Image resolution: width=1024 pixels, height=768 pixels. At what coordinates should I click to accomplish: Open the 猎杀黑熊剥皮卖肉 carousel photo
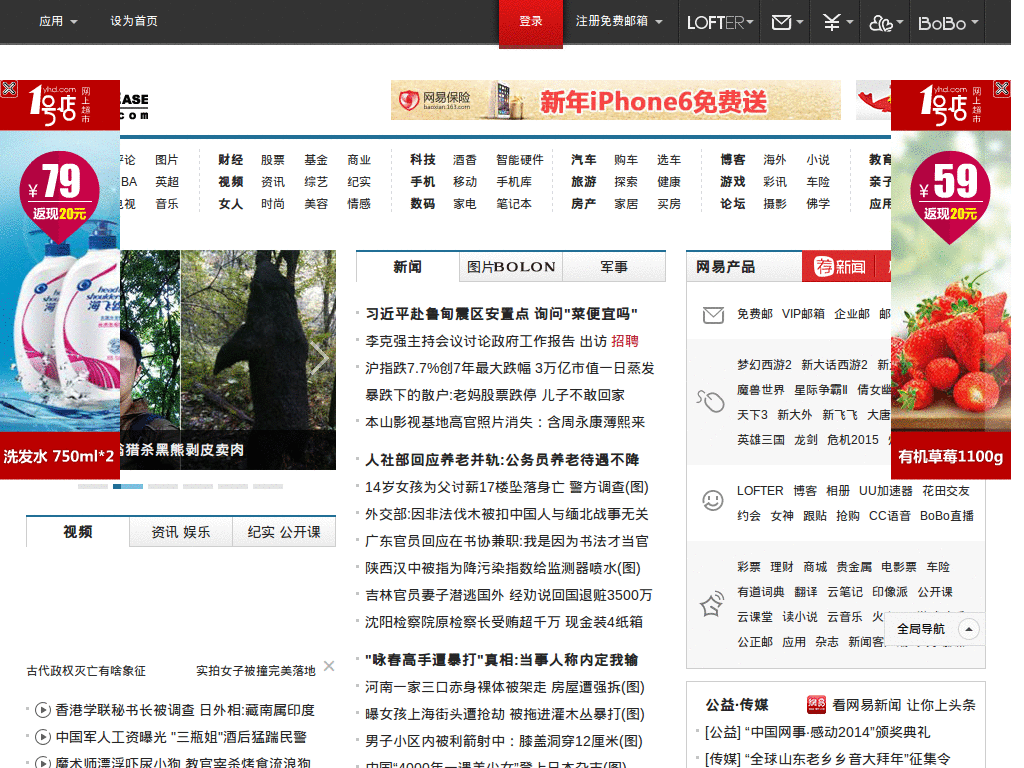tap(228, 360)
